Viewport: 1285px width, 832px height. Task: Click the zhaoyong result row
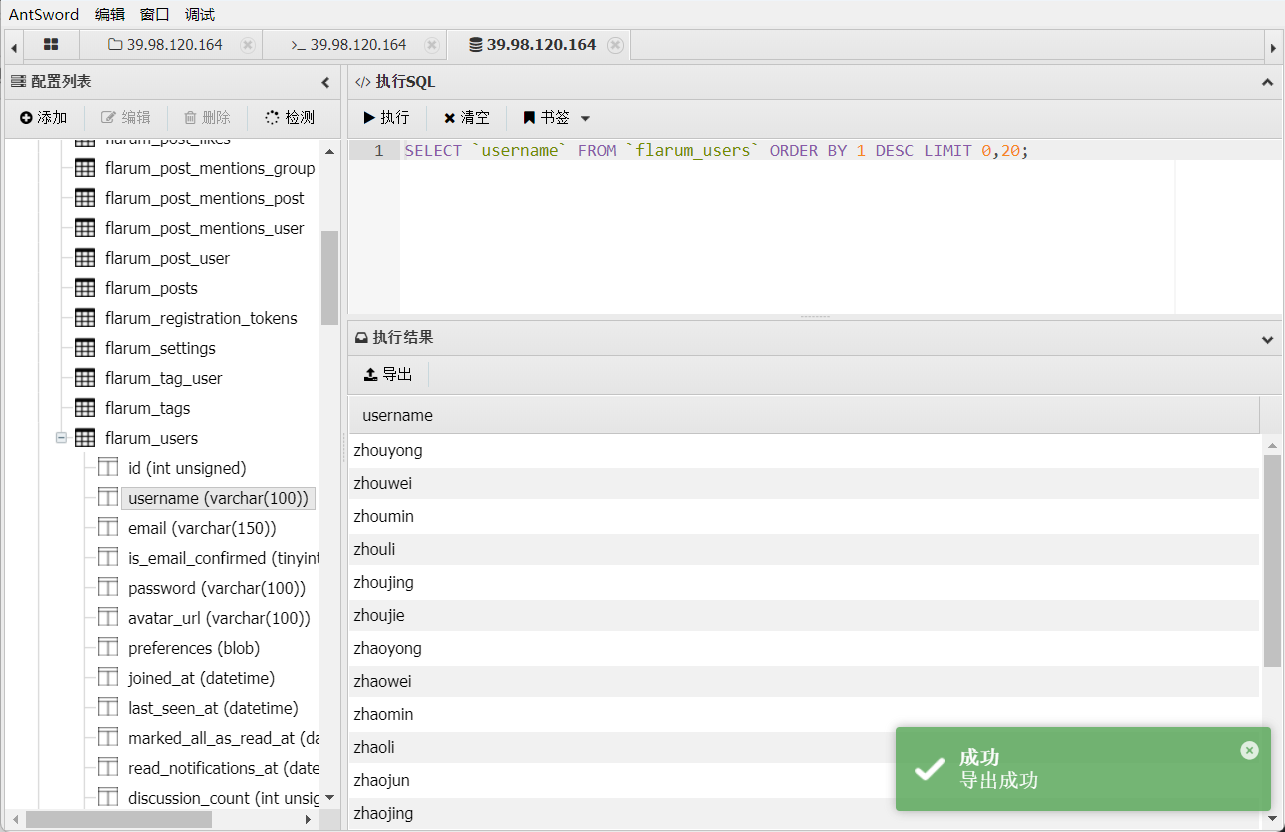(x=804, y=649)
